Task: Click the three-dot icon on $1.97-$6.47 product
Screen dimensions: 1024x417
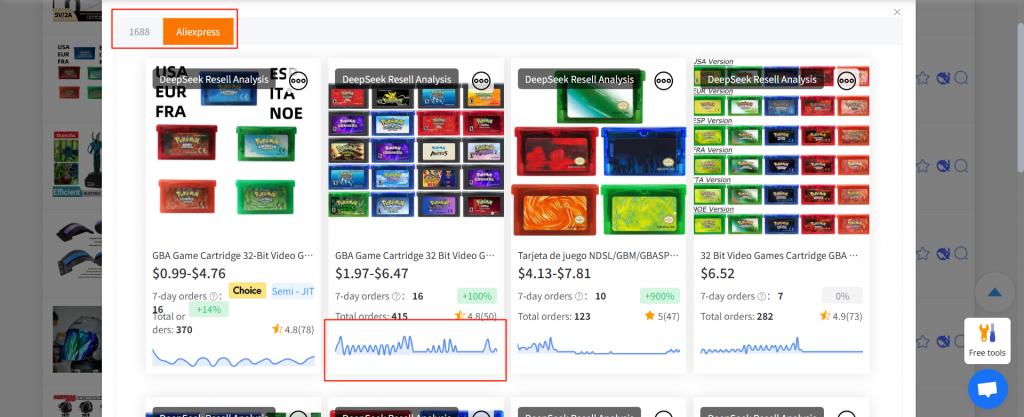Action: [x=481, y=81]
